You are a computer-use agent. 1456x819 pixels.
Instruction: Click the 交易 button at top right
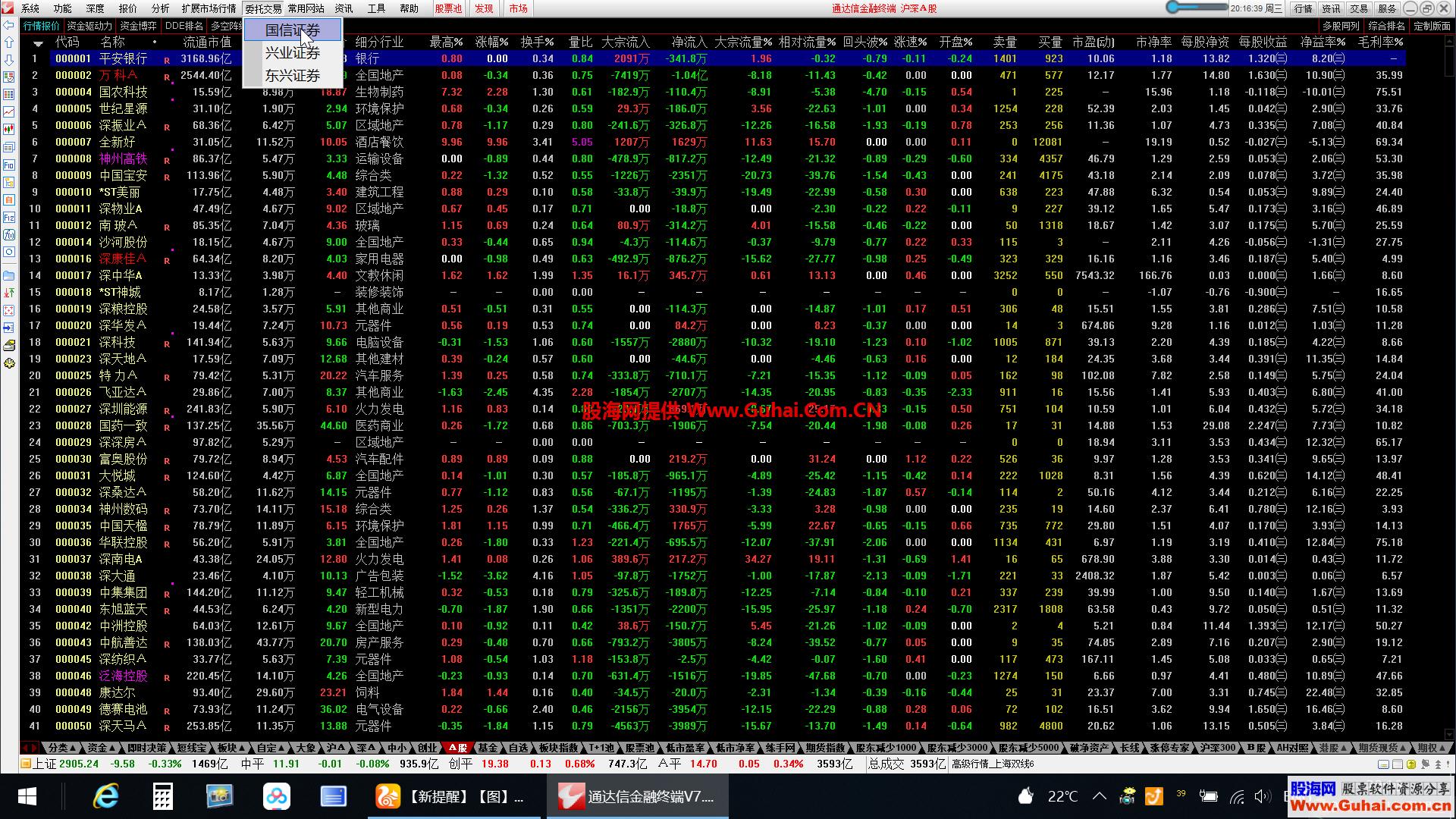1359,8
